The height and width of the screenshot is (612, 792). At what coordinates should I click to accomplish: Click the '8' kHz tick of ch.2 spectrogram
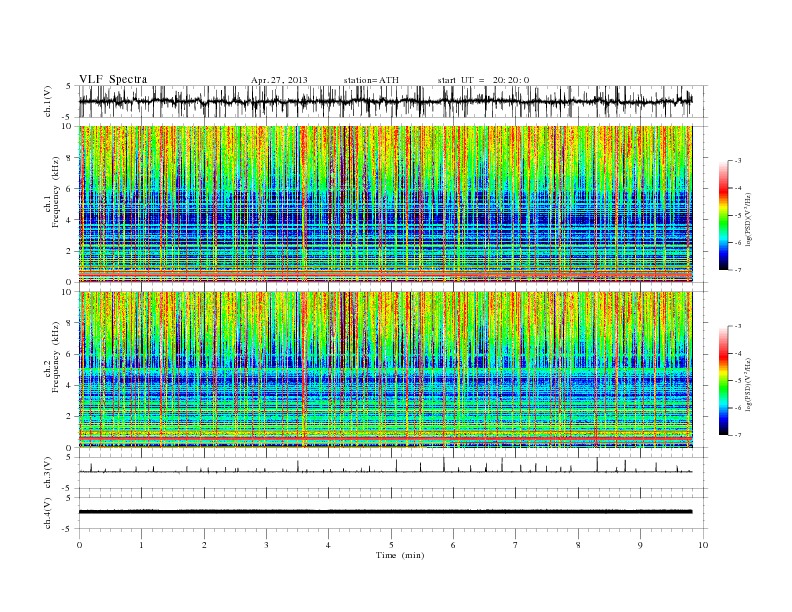click(69, 323)
